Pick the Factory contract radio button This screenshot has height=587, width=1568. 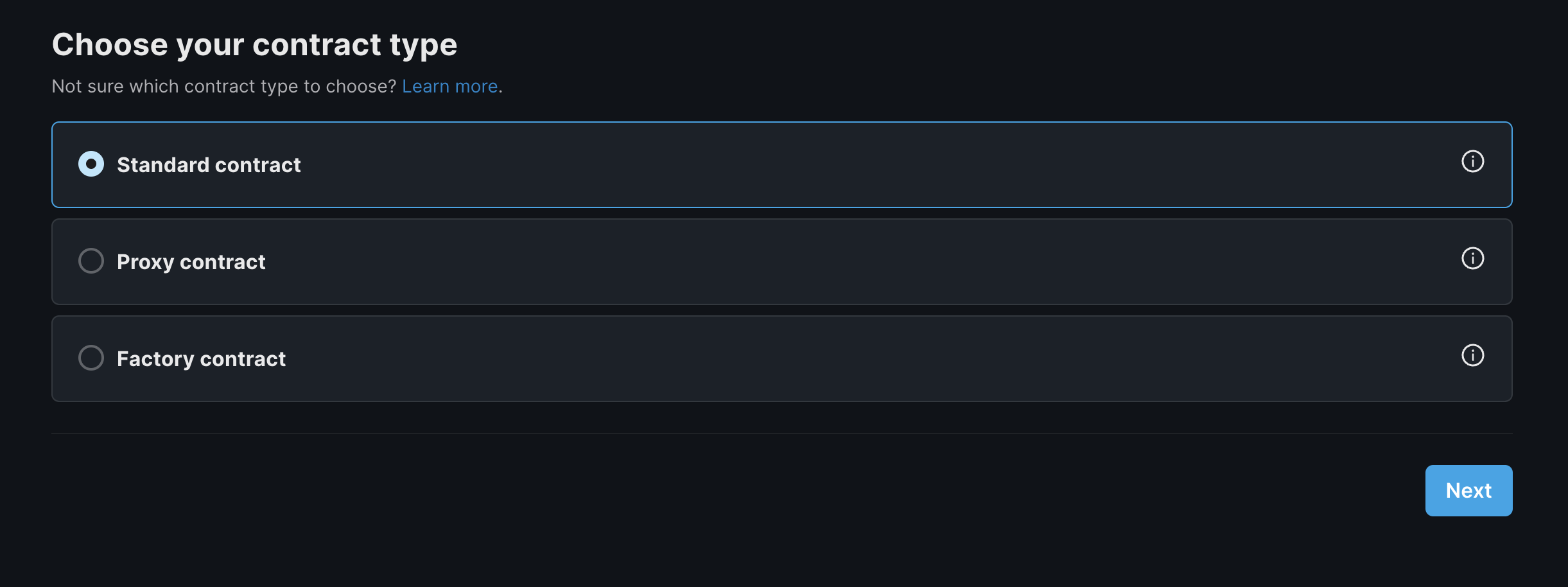point(91,358)
